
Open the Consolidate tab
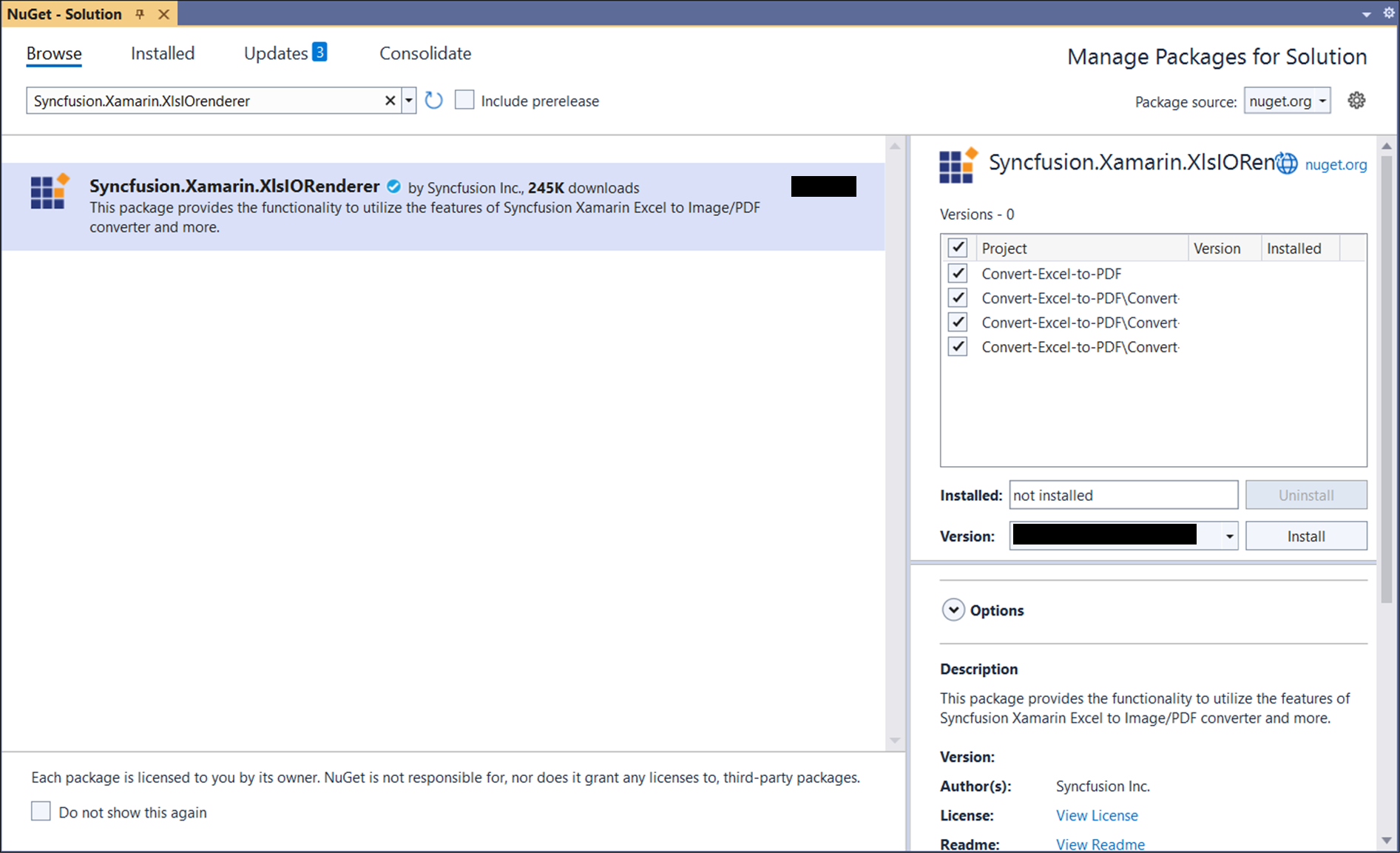pyautogui.click(x=425, y=53)
